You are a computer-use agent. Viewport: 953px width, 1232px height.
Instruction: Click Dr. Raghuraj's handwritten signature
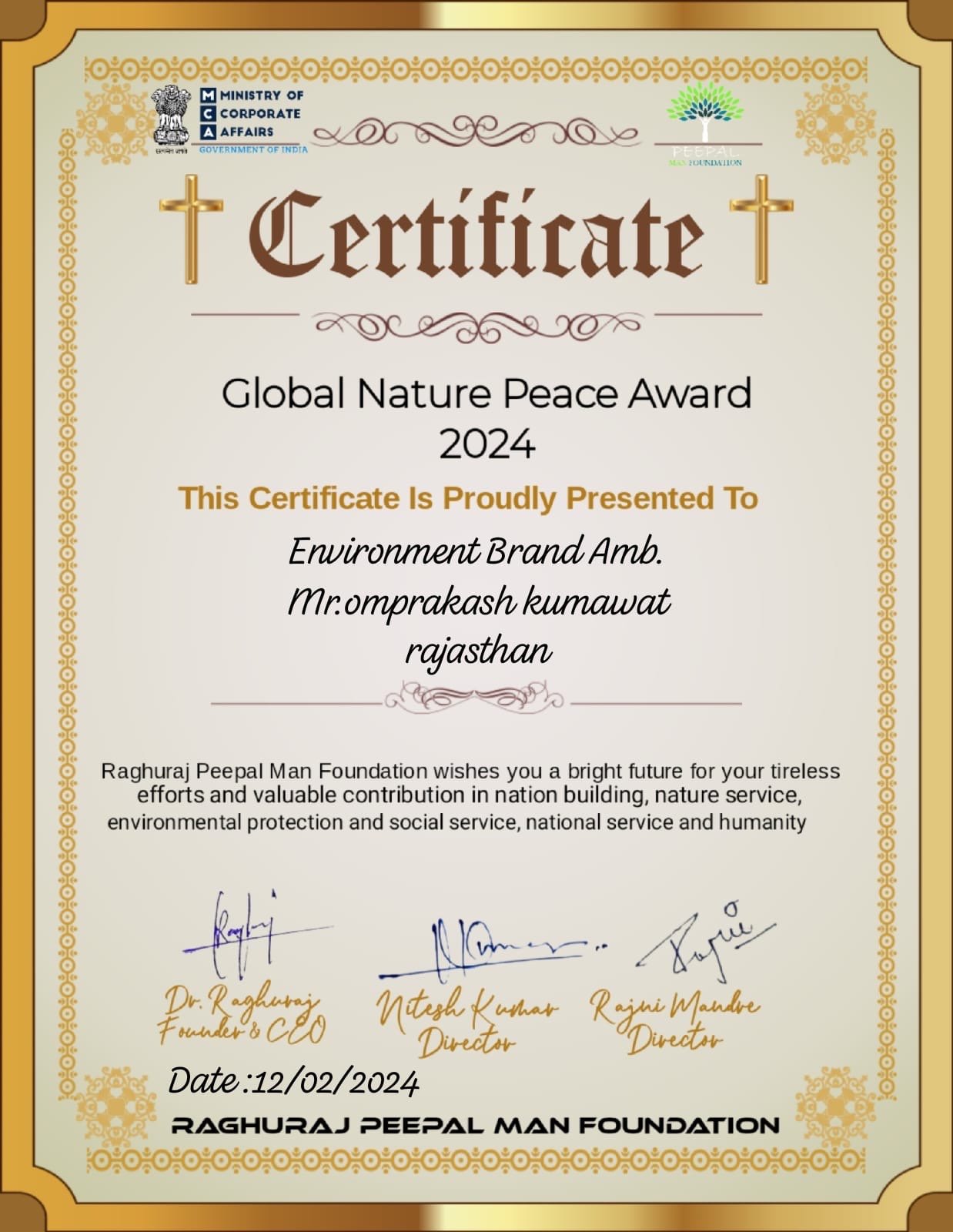pyautogui.click(x=256, y=933)
